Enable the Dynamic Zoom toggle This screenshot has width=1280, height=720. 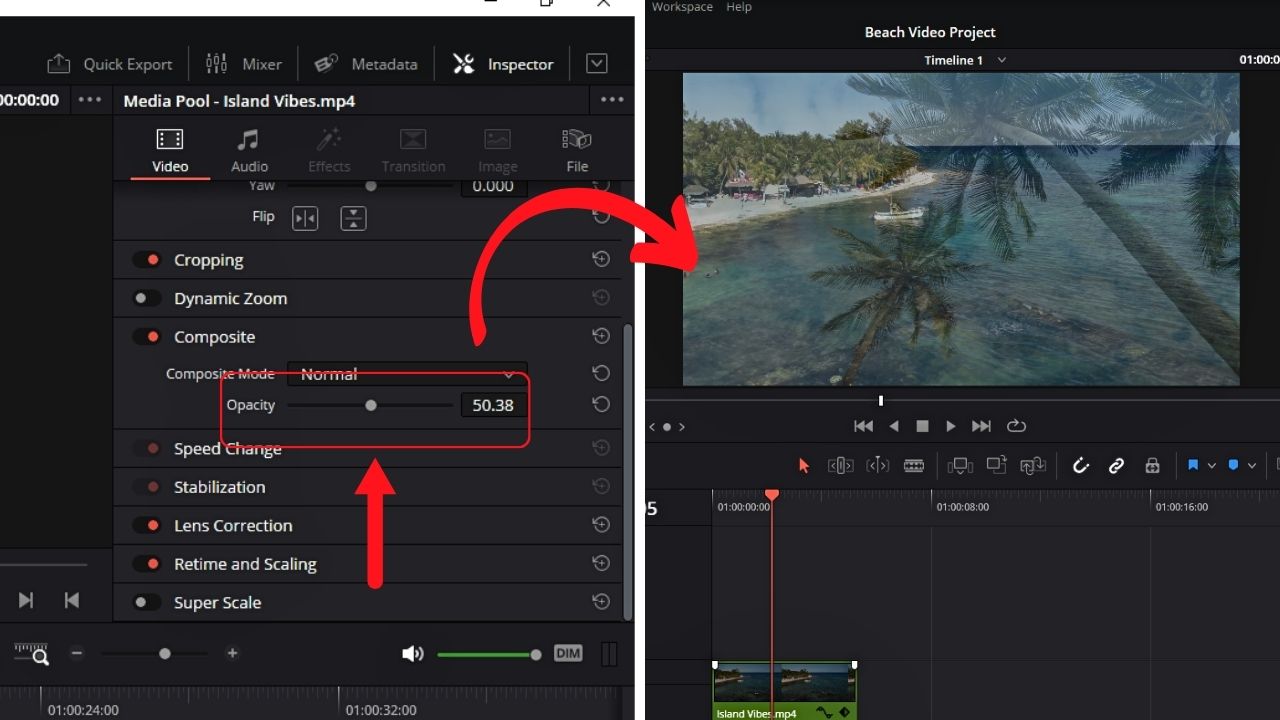click(x=146, y=297)
